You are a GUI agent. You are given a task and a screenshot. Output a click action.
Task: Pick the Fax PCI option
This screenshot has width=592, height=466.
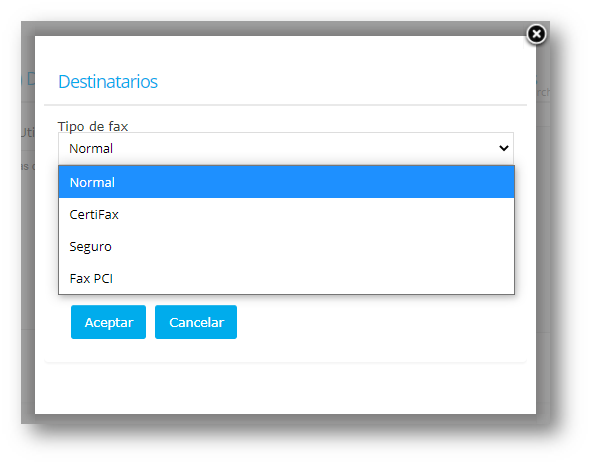(x=286, y=278)
